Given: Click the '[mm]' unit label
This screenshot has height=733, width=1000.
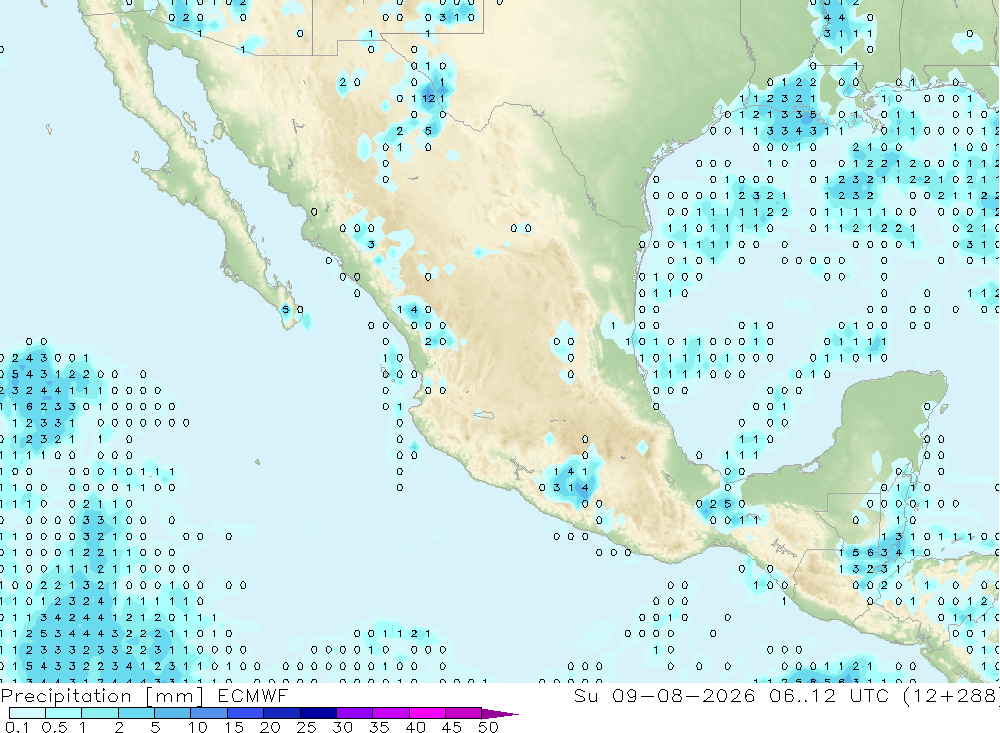Looking at the screenshot, I should click(x=174, y=696).
